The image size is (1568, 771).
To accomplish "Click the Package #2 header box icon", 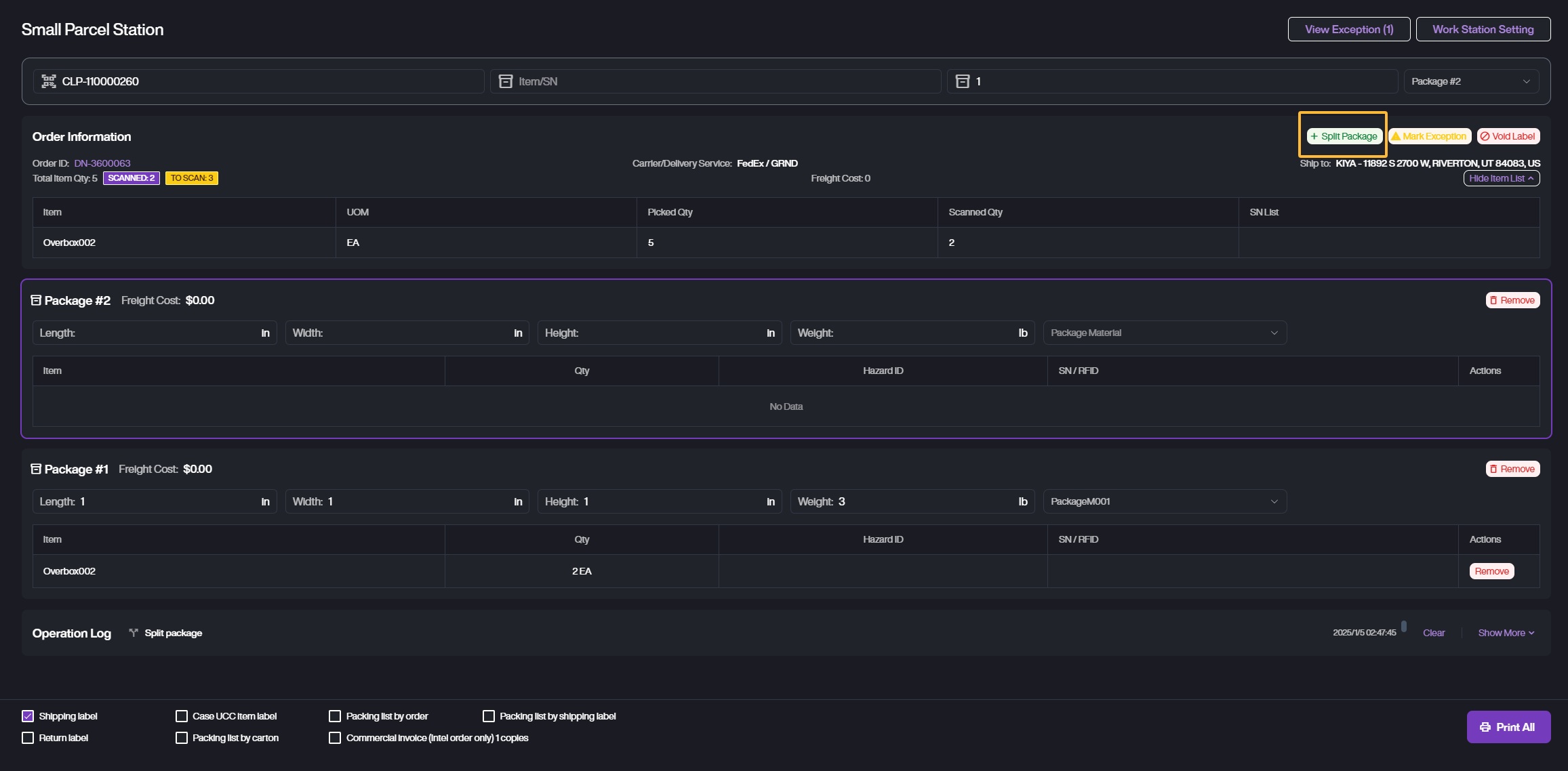I will click(x=37, y=300).
